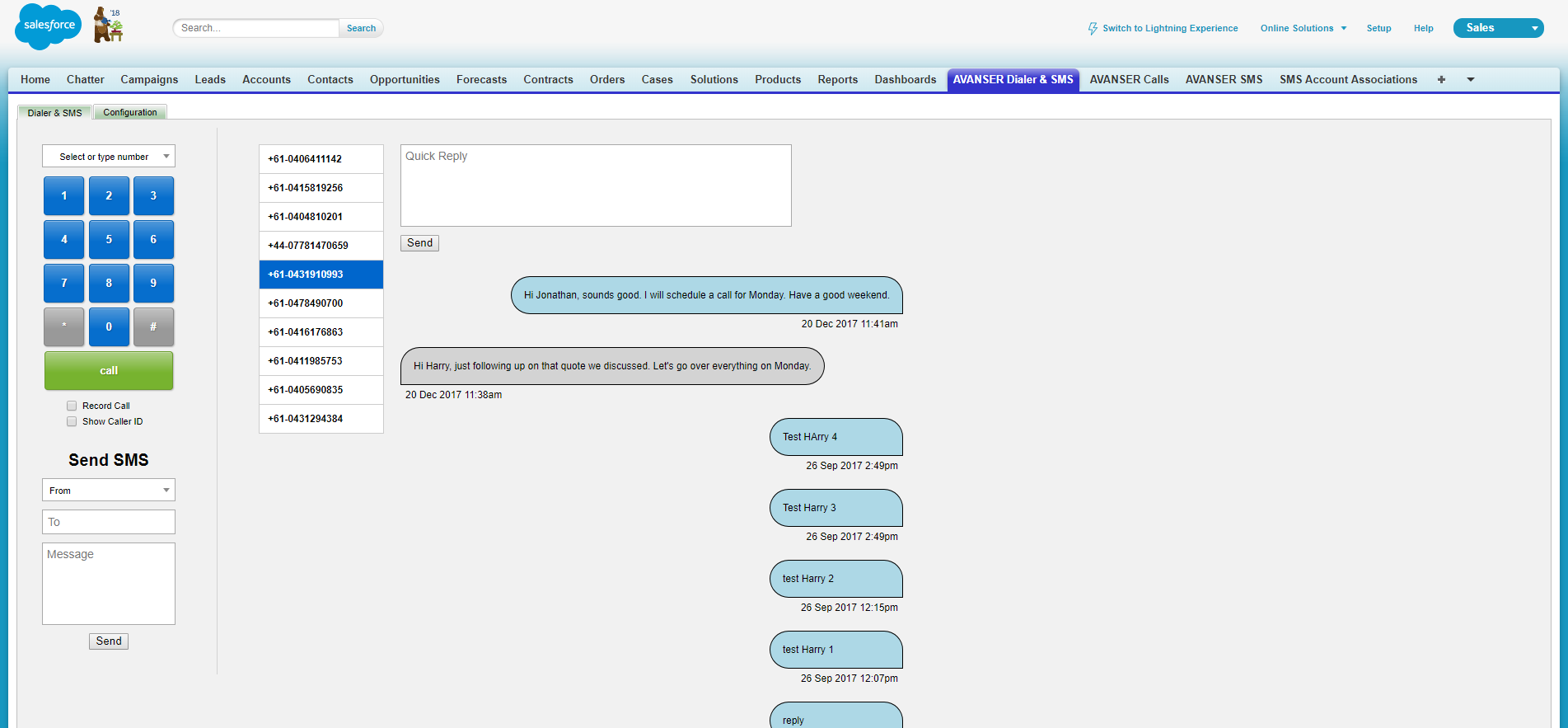Select conversation +61-0404810201
Viewport: 1568px width, 728px height.
pyautogui.click(x=321, y=217)
